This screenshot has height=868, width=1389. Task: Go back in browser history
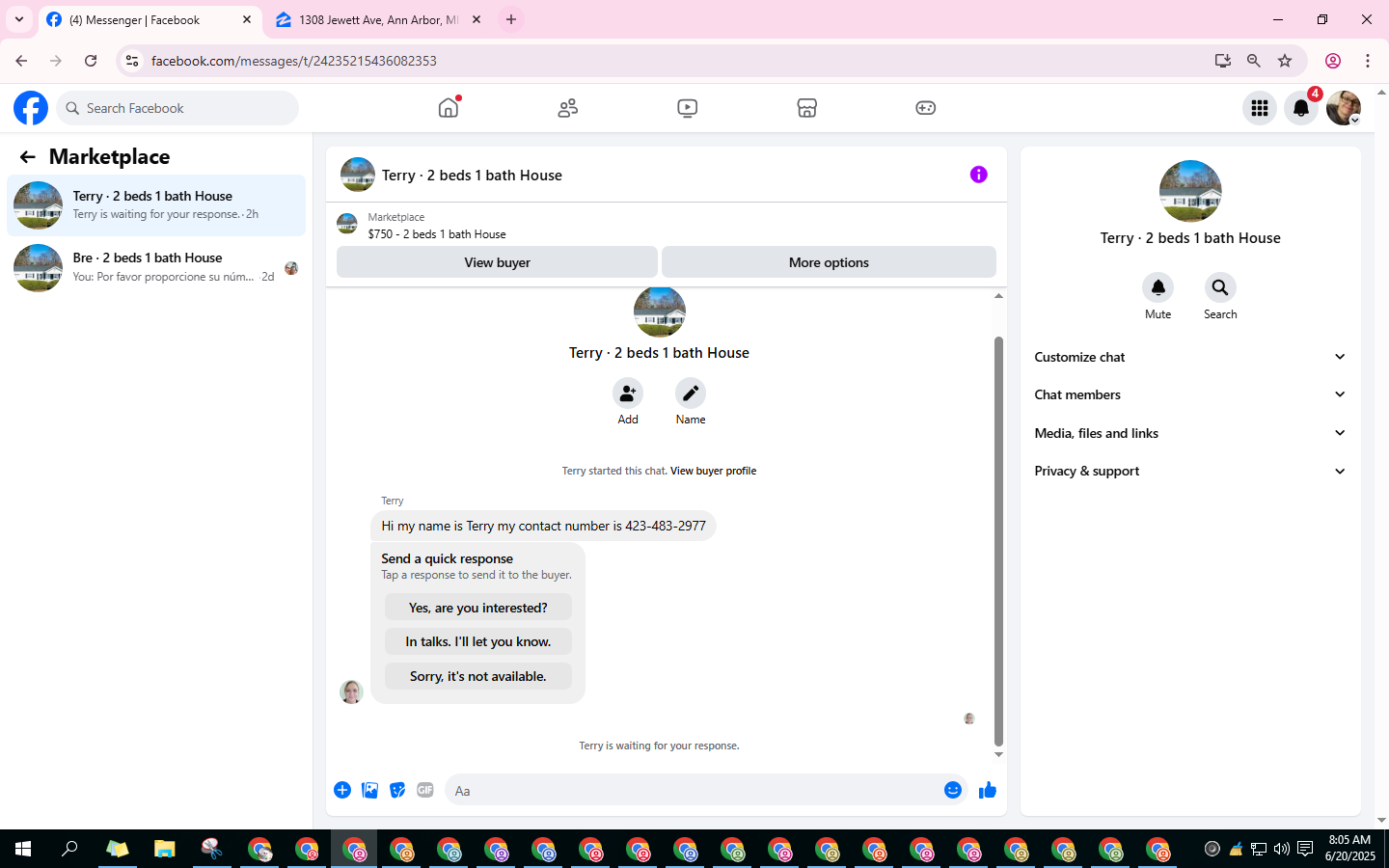point(21,61)
